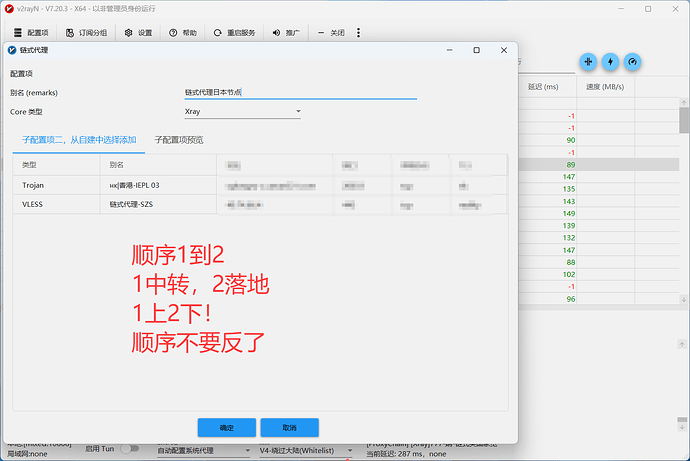Click the refresh icon beside 重启服务
This screenshot has height=461, width=690.
coord(217,33)
